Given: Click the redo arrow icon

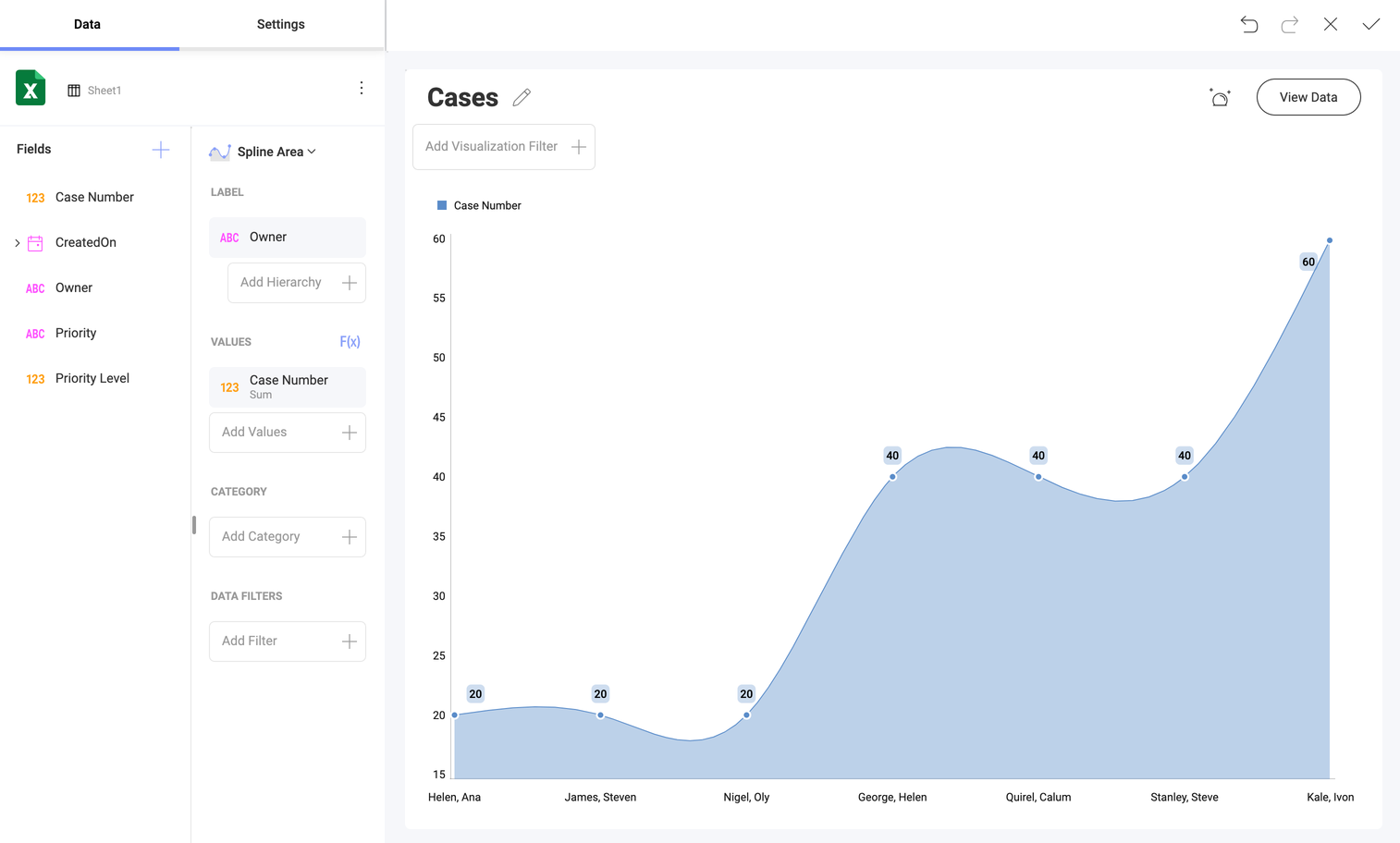Looking at the screenshot, I should pyautogui.click(x=1290, y=24).
